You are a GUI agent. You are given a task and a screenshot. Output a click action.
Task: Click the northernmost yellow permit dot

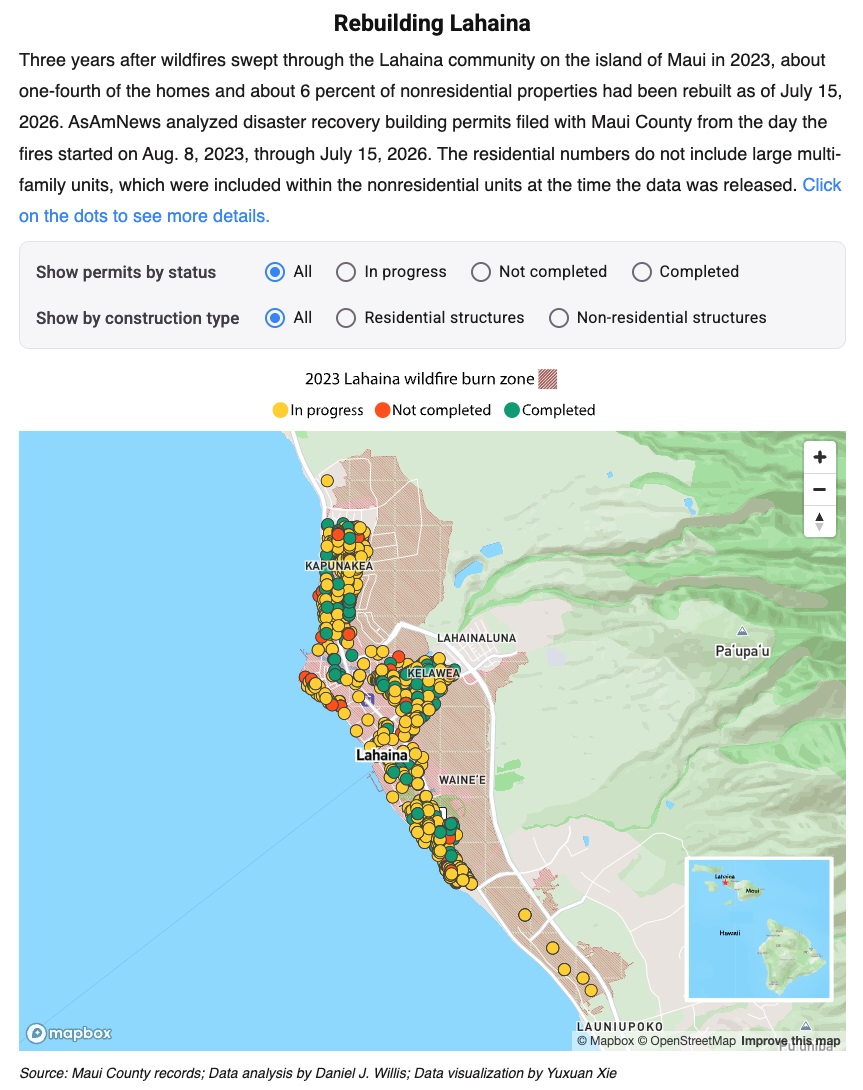coord(327,480)
